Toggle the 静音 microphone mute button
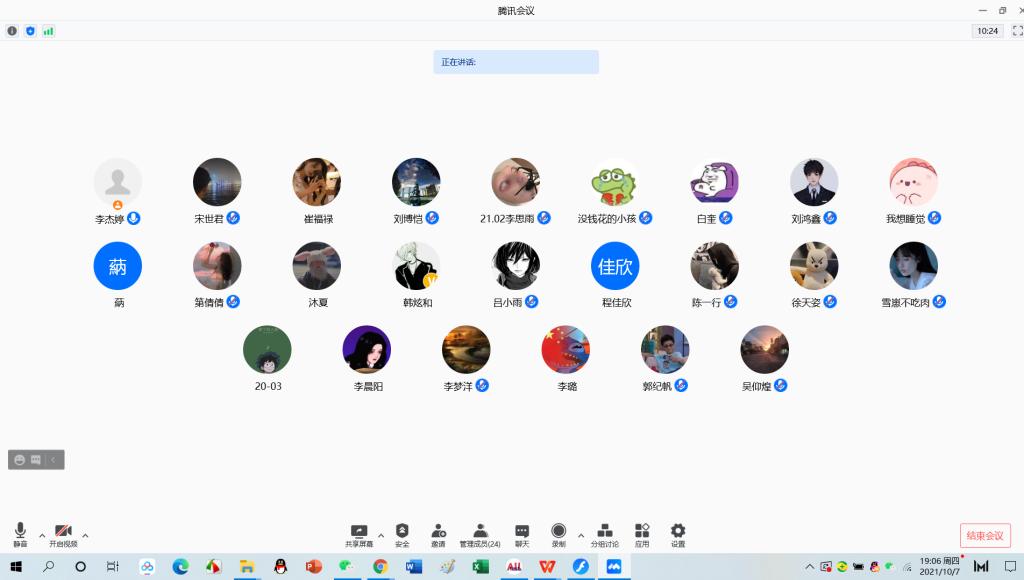Image resolution: width=1024 pixels, height=580 pixels. (x=20, y=533)
